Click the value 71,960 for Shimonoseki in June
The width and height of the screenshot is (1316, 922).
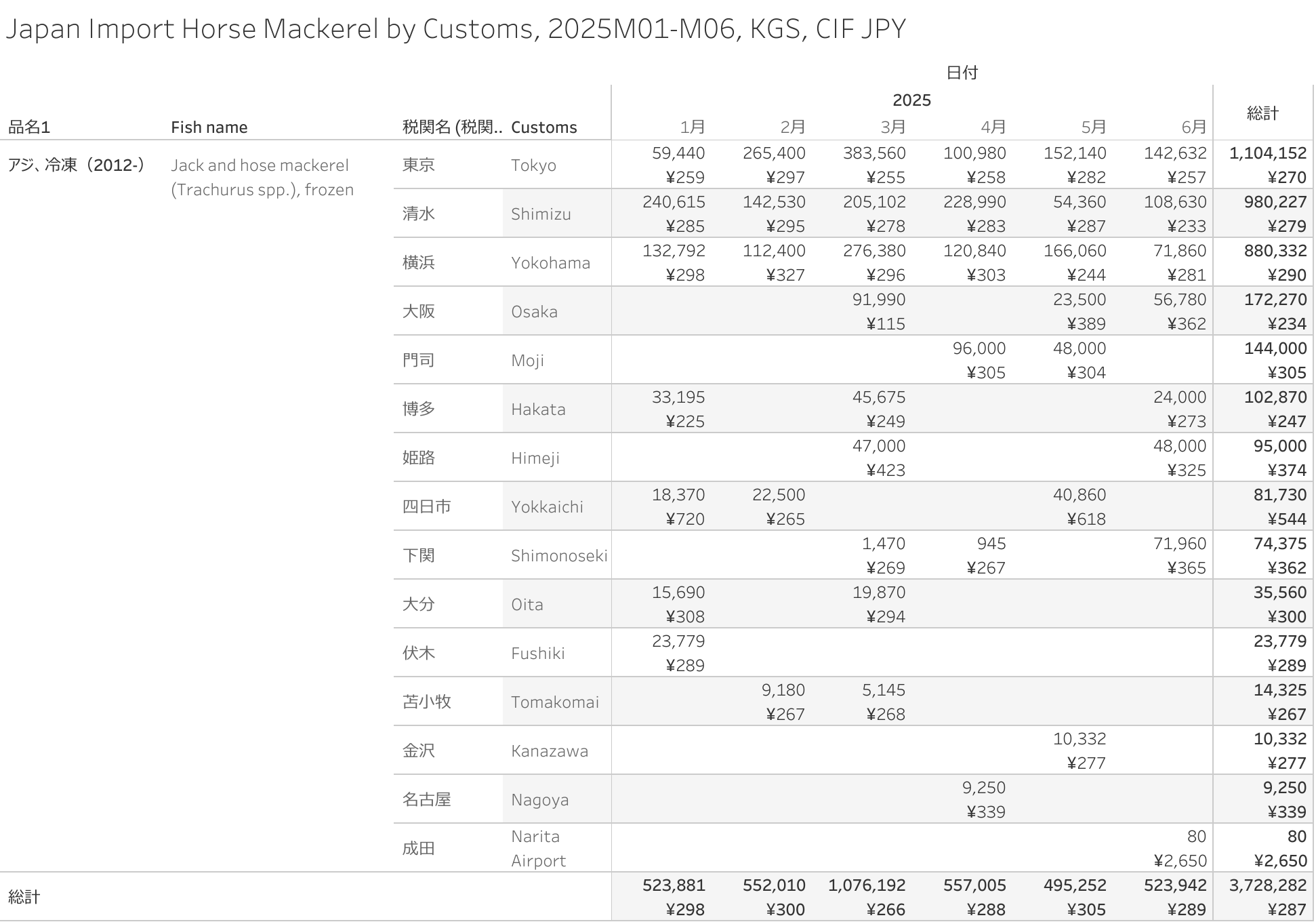click(1180, 544)
